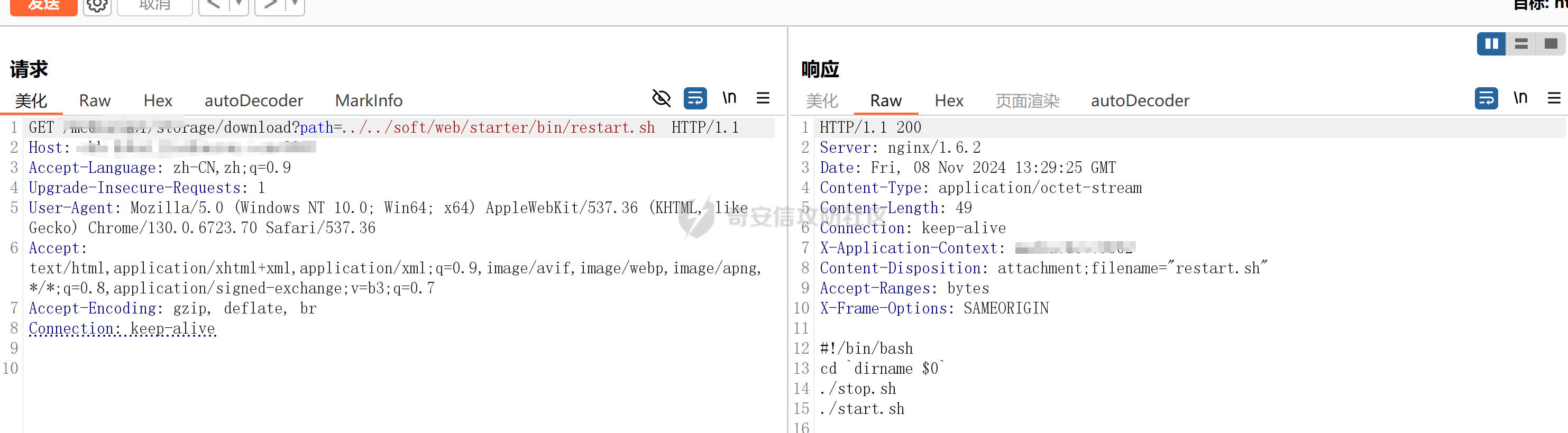Click Accept-Ranges: bytes header
1568x433 pixels.
pyautogui.click(x=904, y=288)
